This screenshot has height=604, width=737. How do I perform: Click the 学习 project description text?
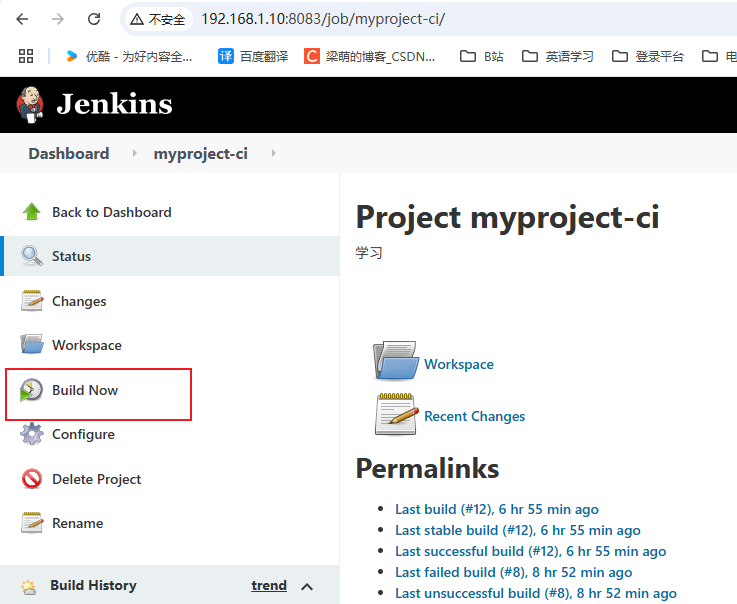click(x=369, y=253)
